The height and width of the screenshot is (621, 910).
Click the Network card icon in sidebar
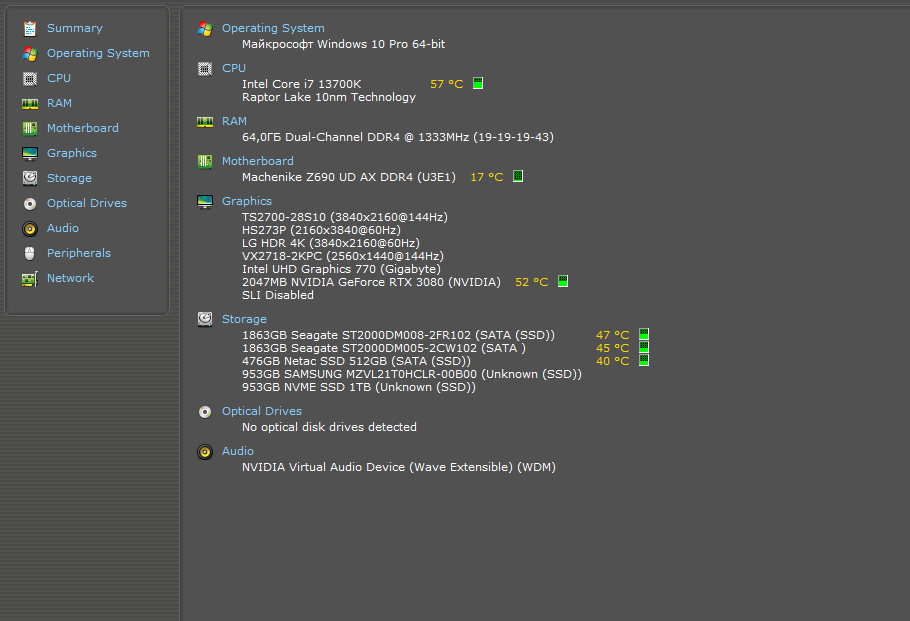click(x=30, y=279)
